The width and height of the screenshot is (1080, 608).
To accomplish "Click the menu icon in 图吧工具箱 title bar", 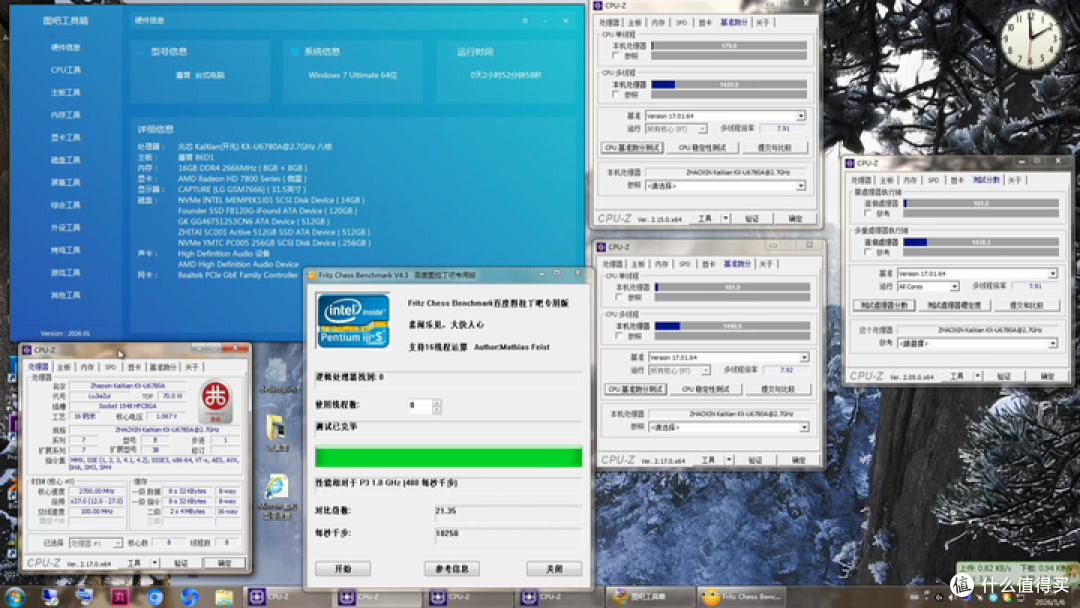I will click(x=525, y=21).
